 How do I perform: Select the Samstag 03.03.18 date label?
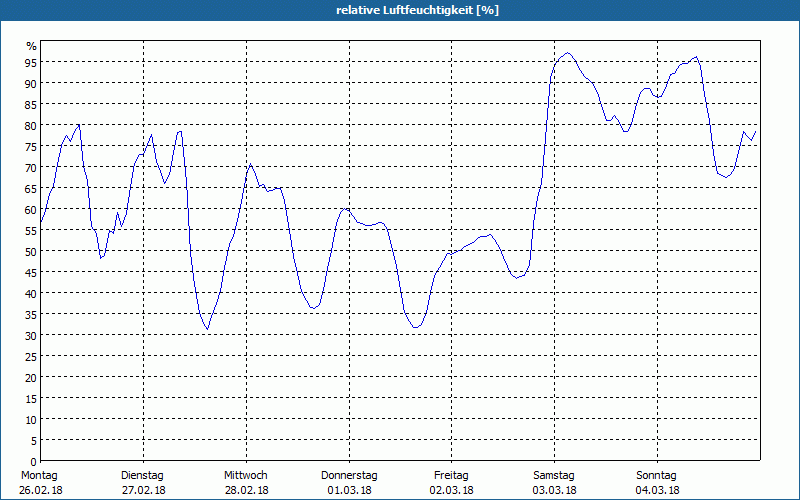tap(555, 483)
